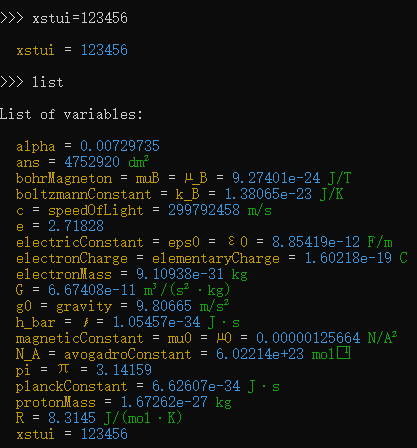Click the magneticConstant variable name
The height and width of the screenshot is (448, 417).
click(80, 338)
